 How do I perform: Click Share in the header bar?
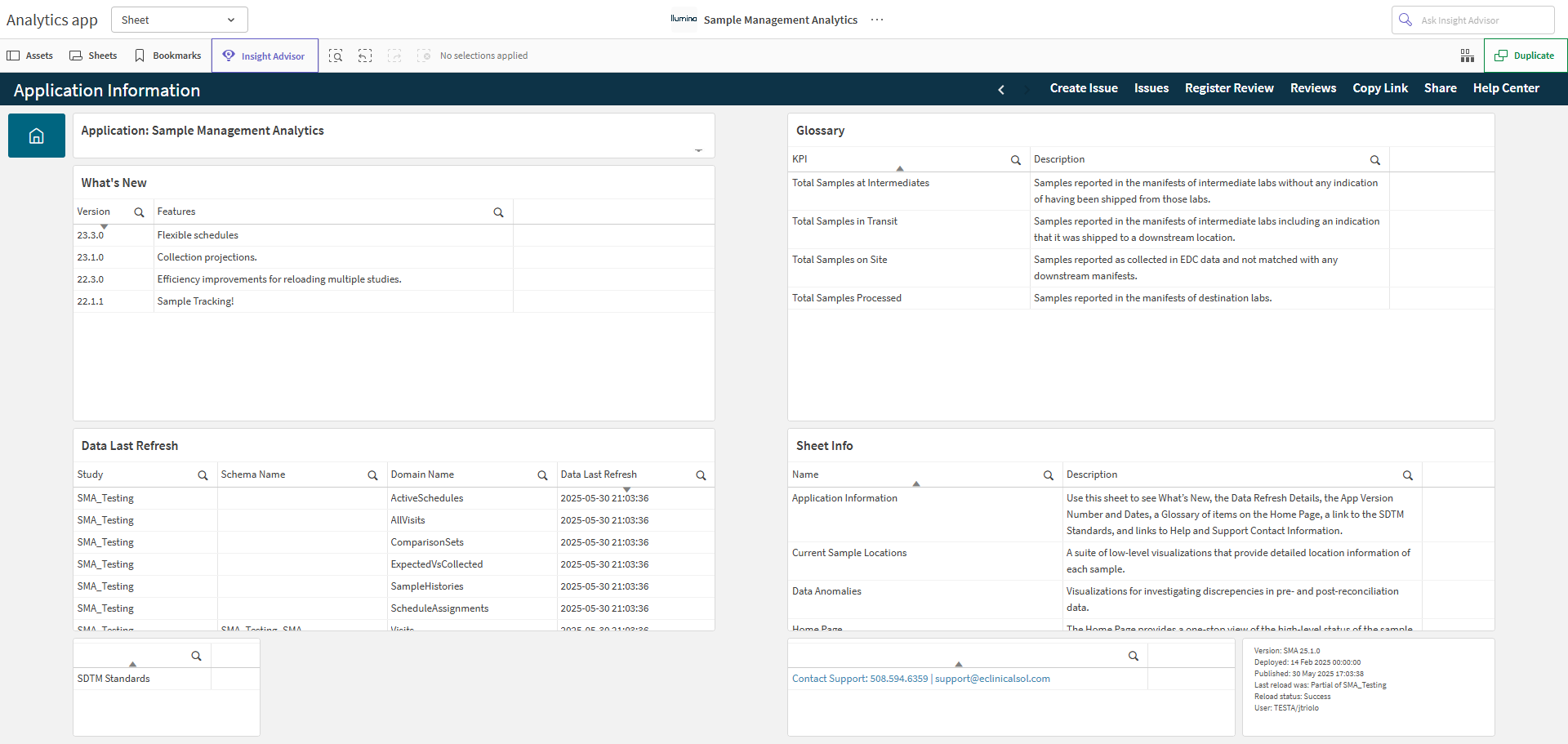(1441, 88)
